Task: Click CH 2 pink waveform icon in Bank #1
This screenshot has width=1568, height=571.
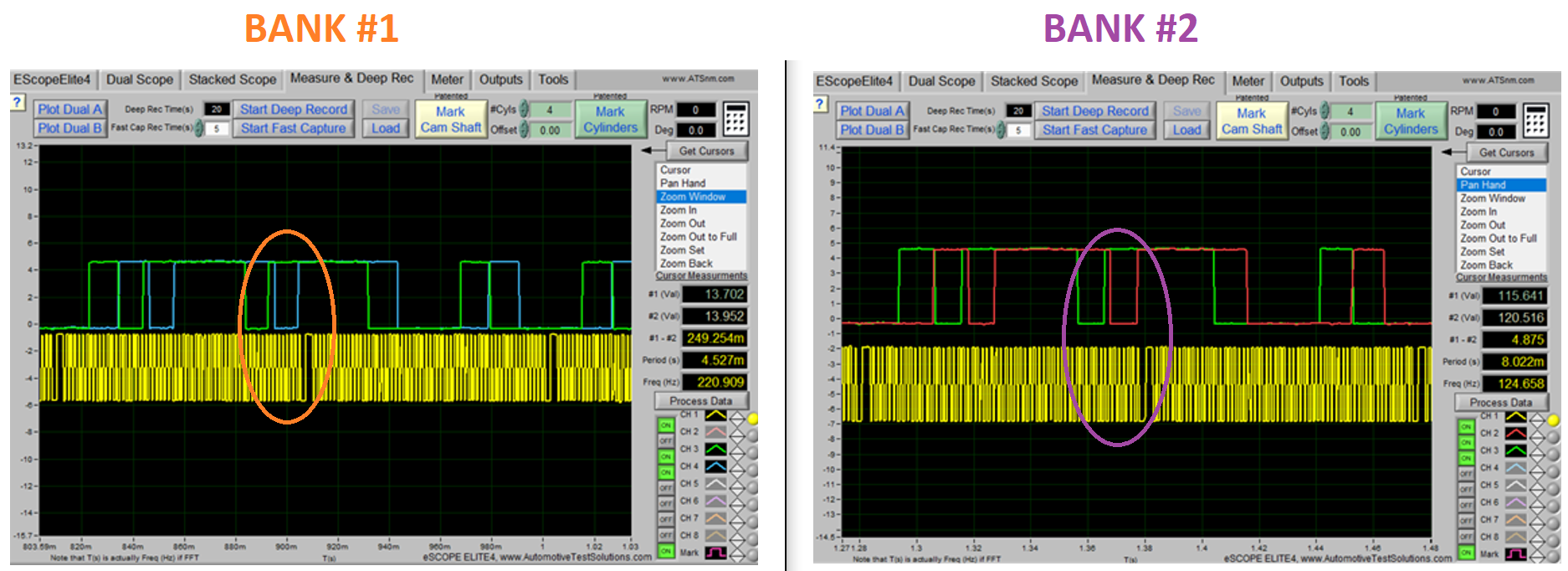Action: [x=715, y=432]
